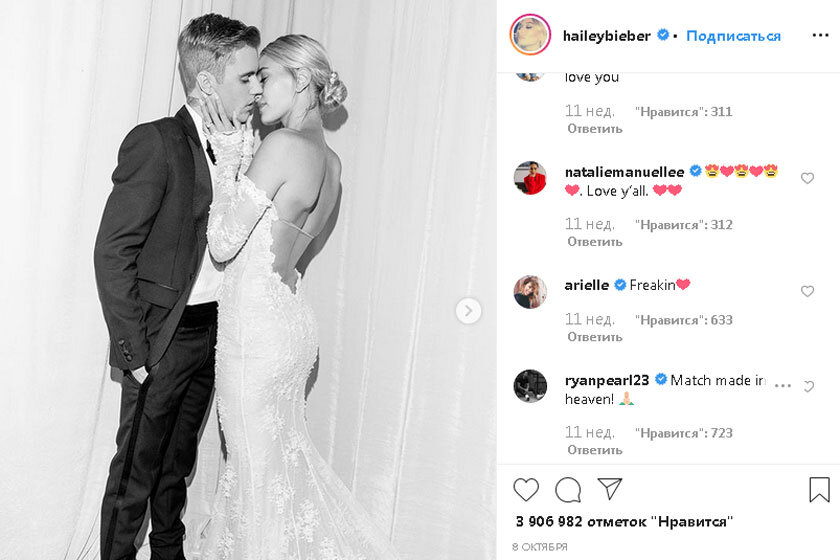
Task: Open options dots on ryanpearl23 comment
Action: coord(783,385)
